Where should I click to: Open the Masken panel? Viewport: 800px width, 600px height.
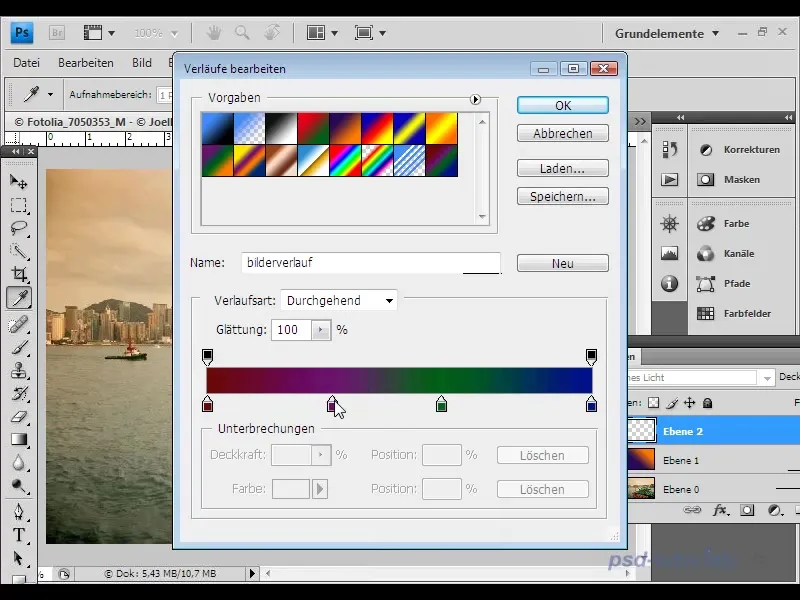pyautogui.click(x=730, y=180)
